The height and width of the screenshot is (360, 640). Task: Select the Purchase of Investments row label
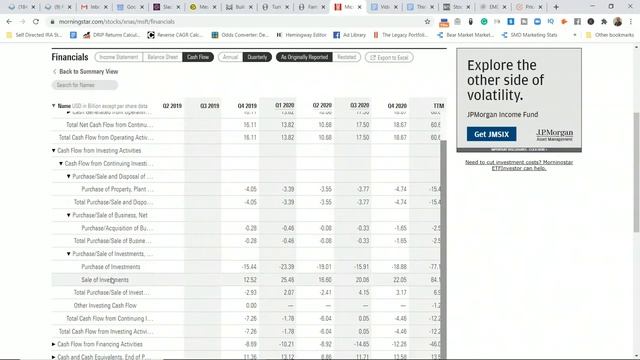(x=111, y=267)
